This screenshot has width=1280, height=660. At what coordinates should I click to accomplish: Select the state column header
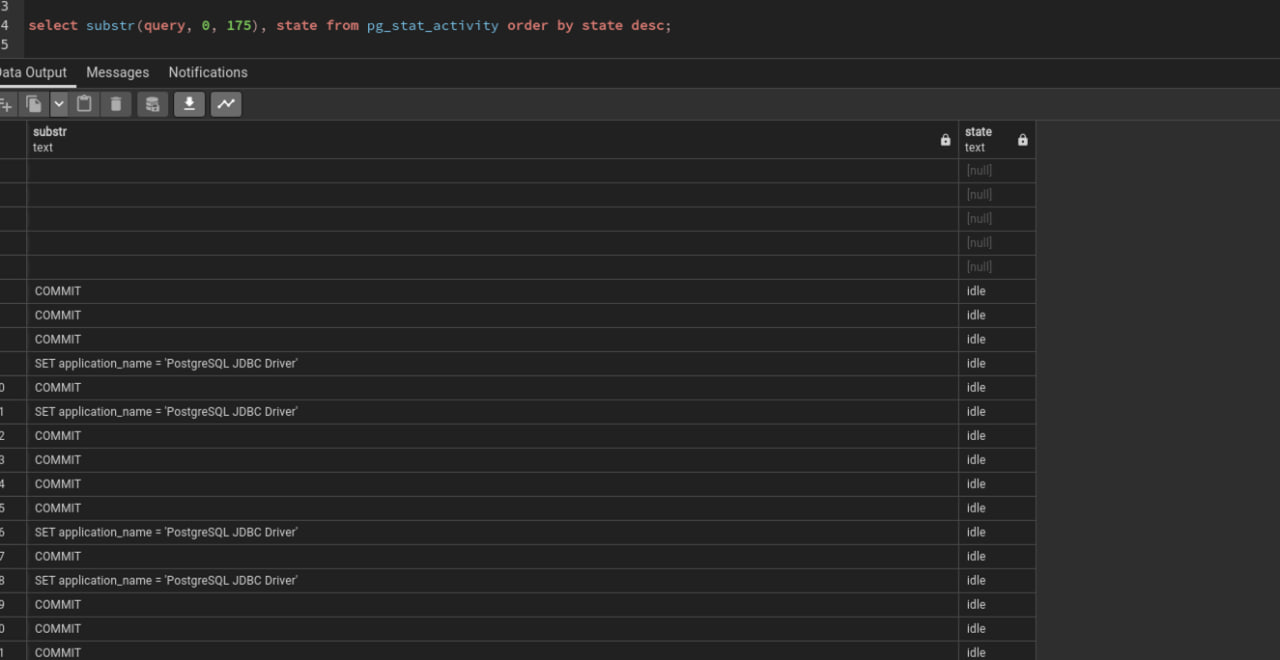(x=996, y=140)
